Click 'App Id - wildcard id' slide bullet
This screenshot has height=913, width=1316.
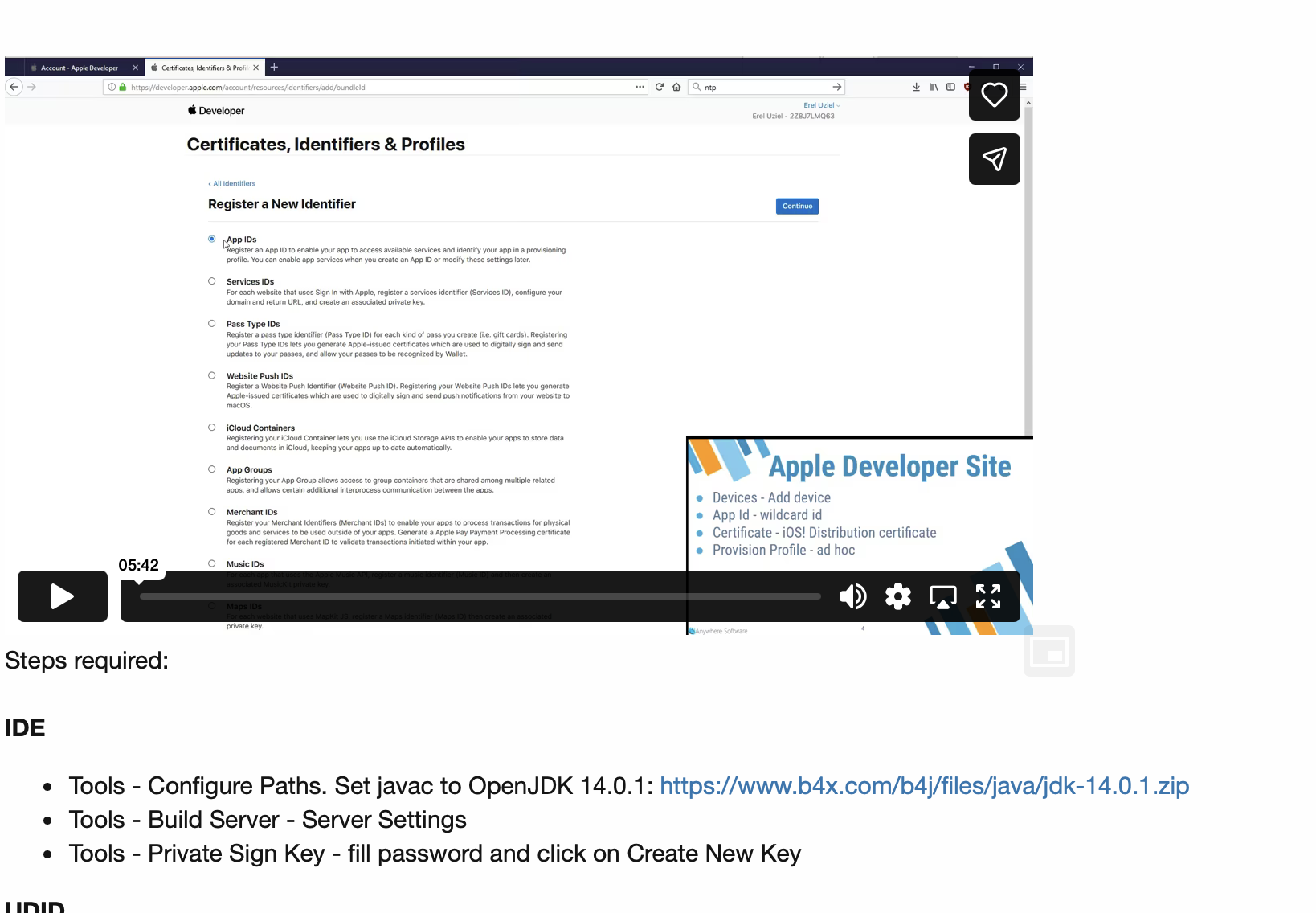(x=767, y=515)
